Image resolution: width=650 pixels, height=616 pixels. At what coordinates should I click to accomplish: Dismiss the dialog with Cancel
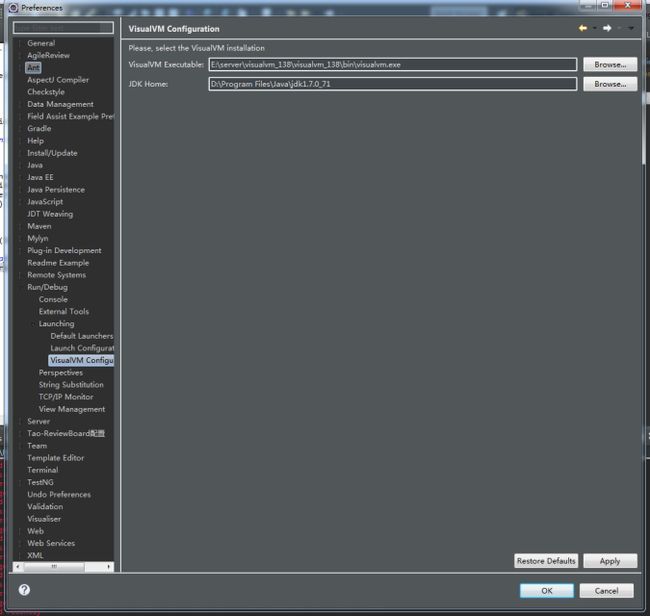click(x=606, y=590)
